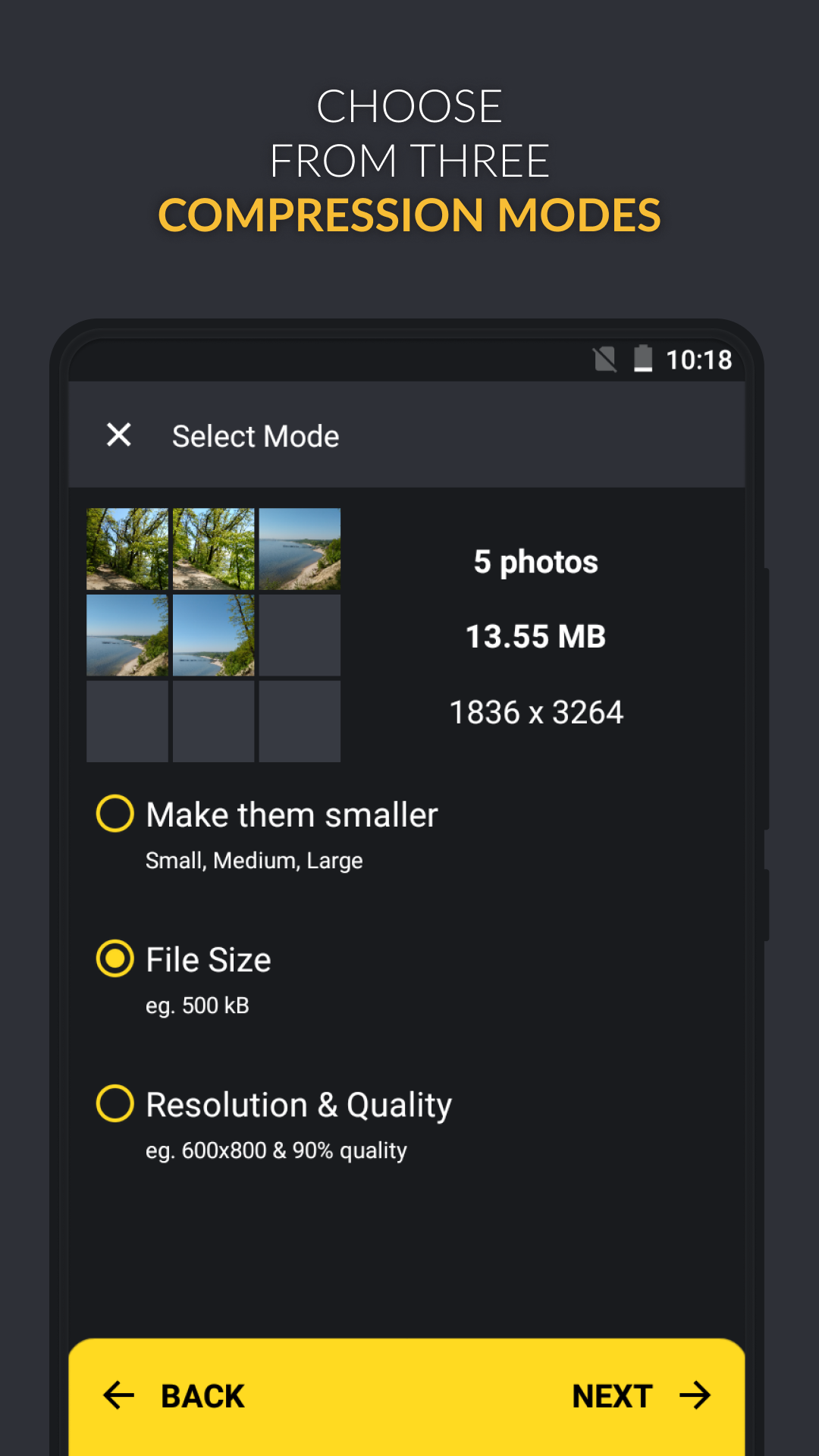The width and height of the screenshot is (819, 1456).
Task: Select the File Size radio button
Action: tap(115, 959)
